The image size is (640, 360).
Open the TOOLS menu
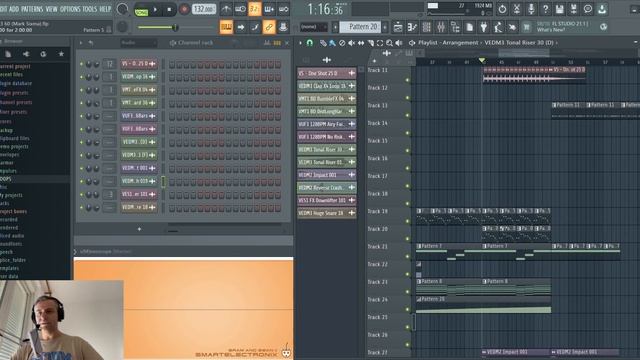(90, 9)
